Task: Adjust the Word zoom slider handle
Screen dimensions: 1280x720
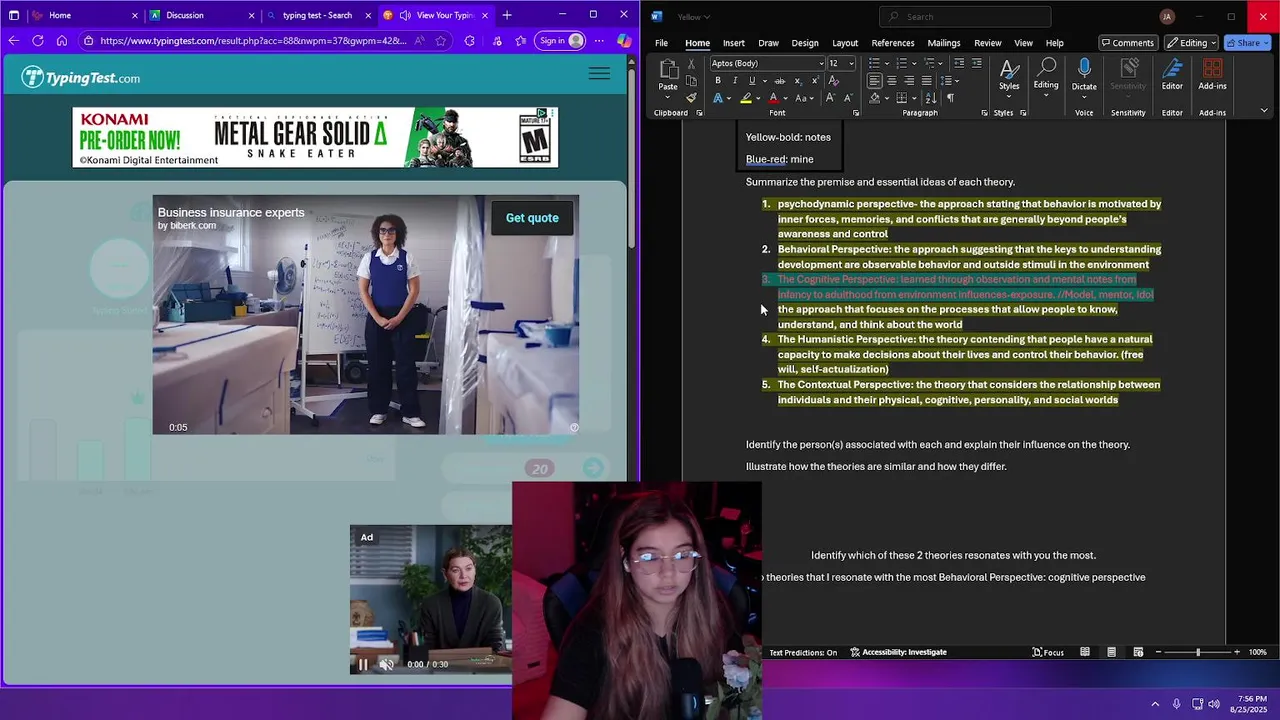Action: (x=1197, y=652)
